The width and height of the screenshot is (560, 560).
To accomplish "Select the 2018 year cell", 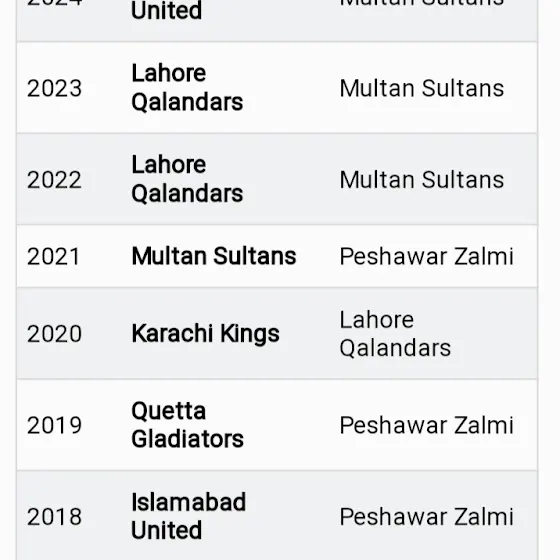I will tap(54, 516).
